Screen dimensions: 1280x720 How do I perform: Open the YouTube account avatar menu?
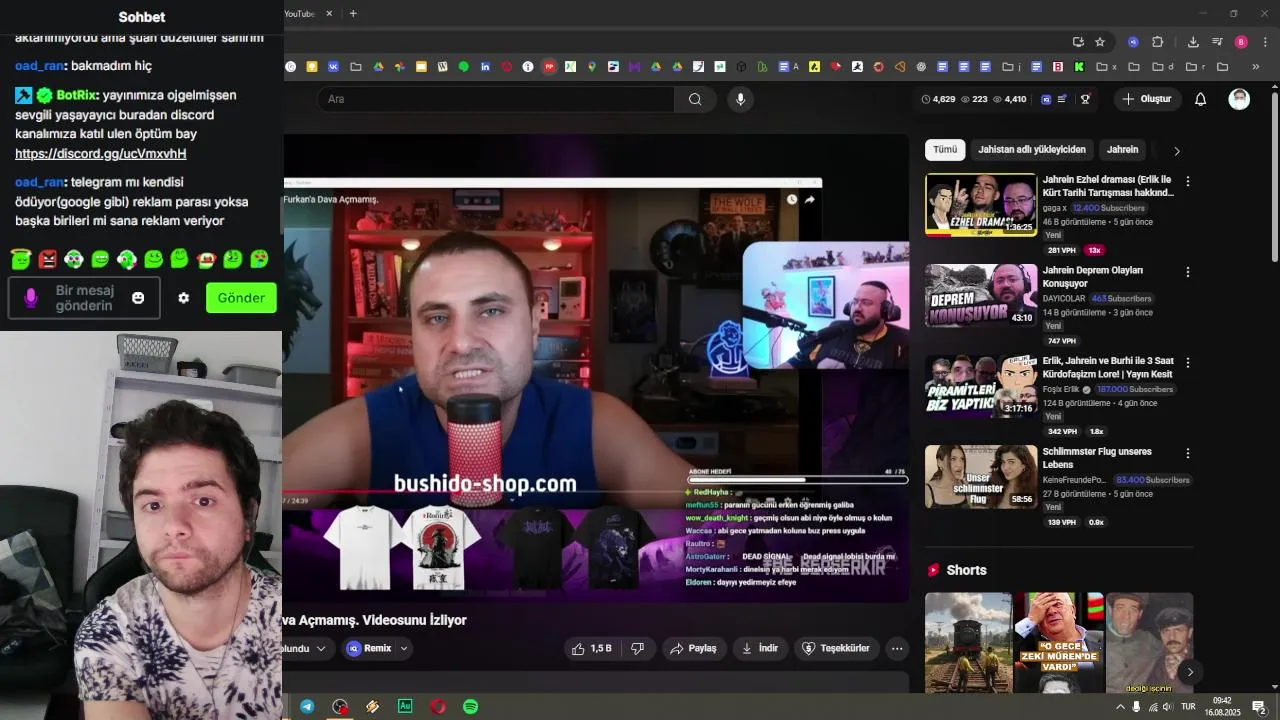point(1239,99)
